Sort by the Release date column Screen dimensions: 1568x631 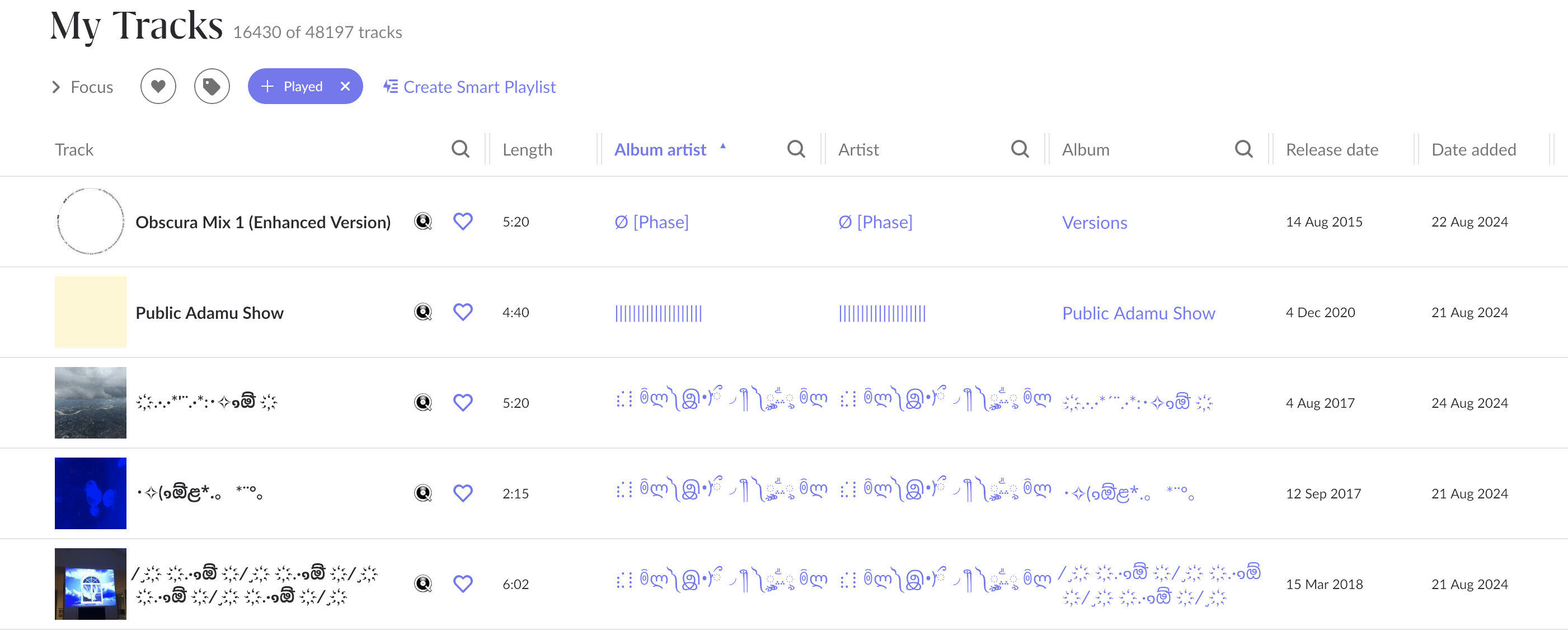(x=1331, y=150)
